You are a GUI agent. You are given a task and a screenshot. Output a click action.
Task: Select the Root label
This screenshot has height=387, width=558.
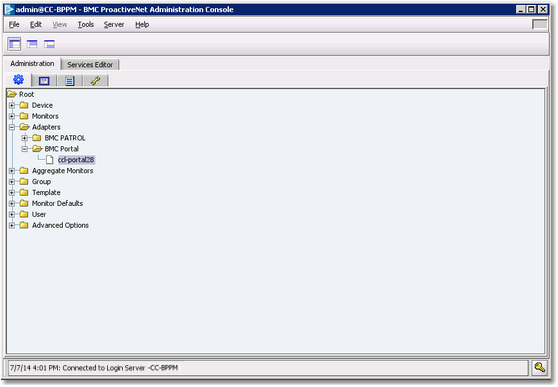[x=26, y=94]
